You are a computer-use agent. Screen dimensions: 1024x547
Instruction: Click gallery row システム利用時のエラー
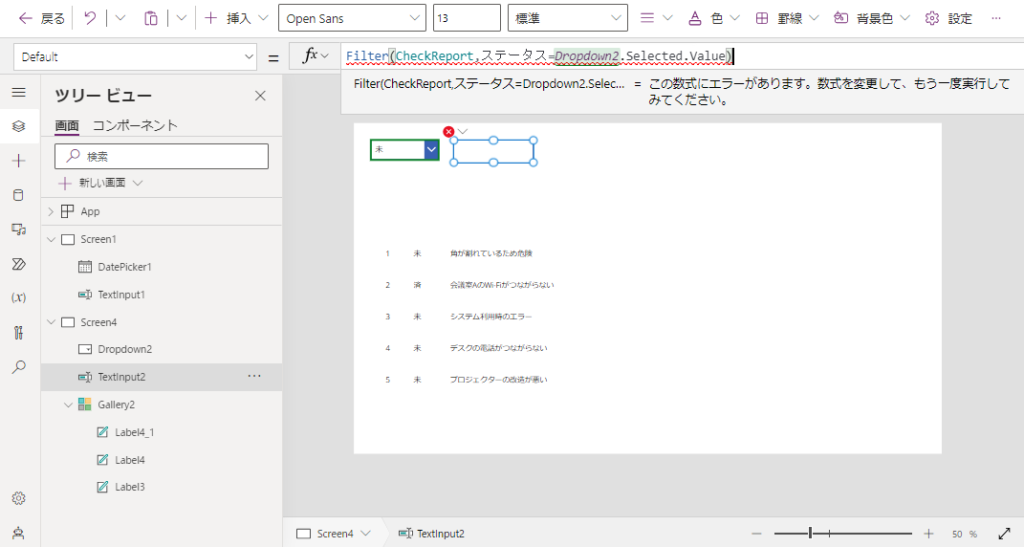pos(491,317)
